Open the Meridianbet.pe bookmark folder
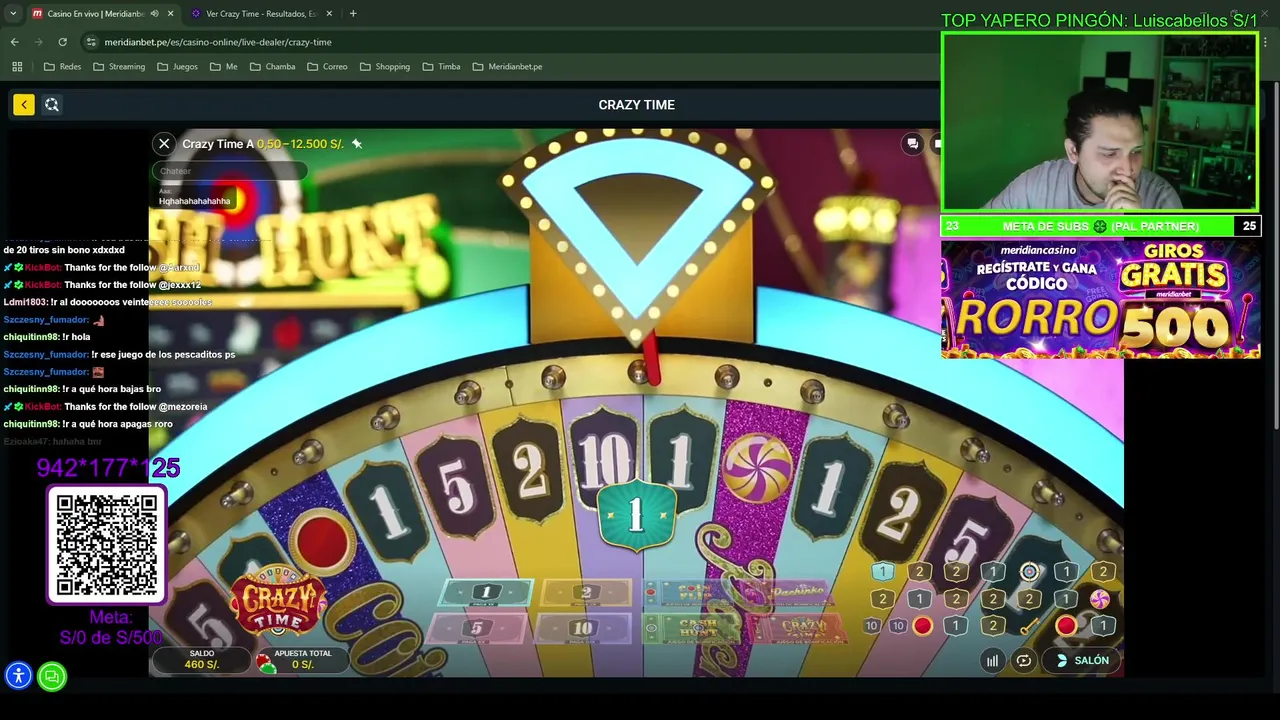 click(507, 67)
